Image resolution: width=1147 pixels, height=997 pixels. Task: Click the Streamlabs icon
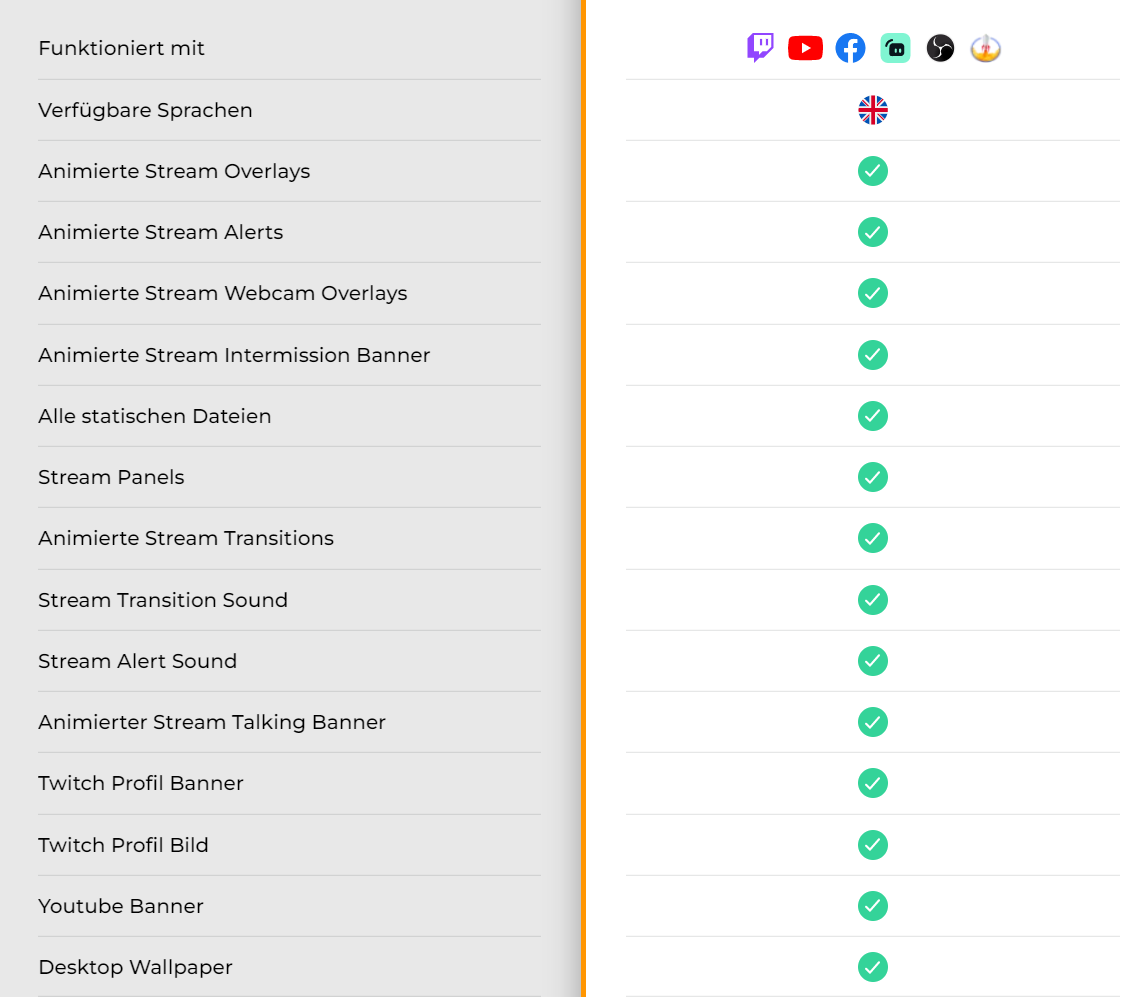point(895,47)
